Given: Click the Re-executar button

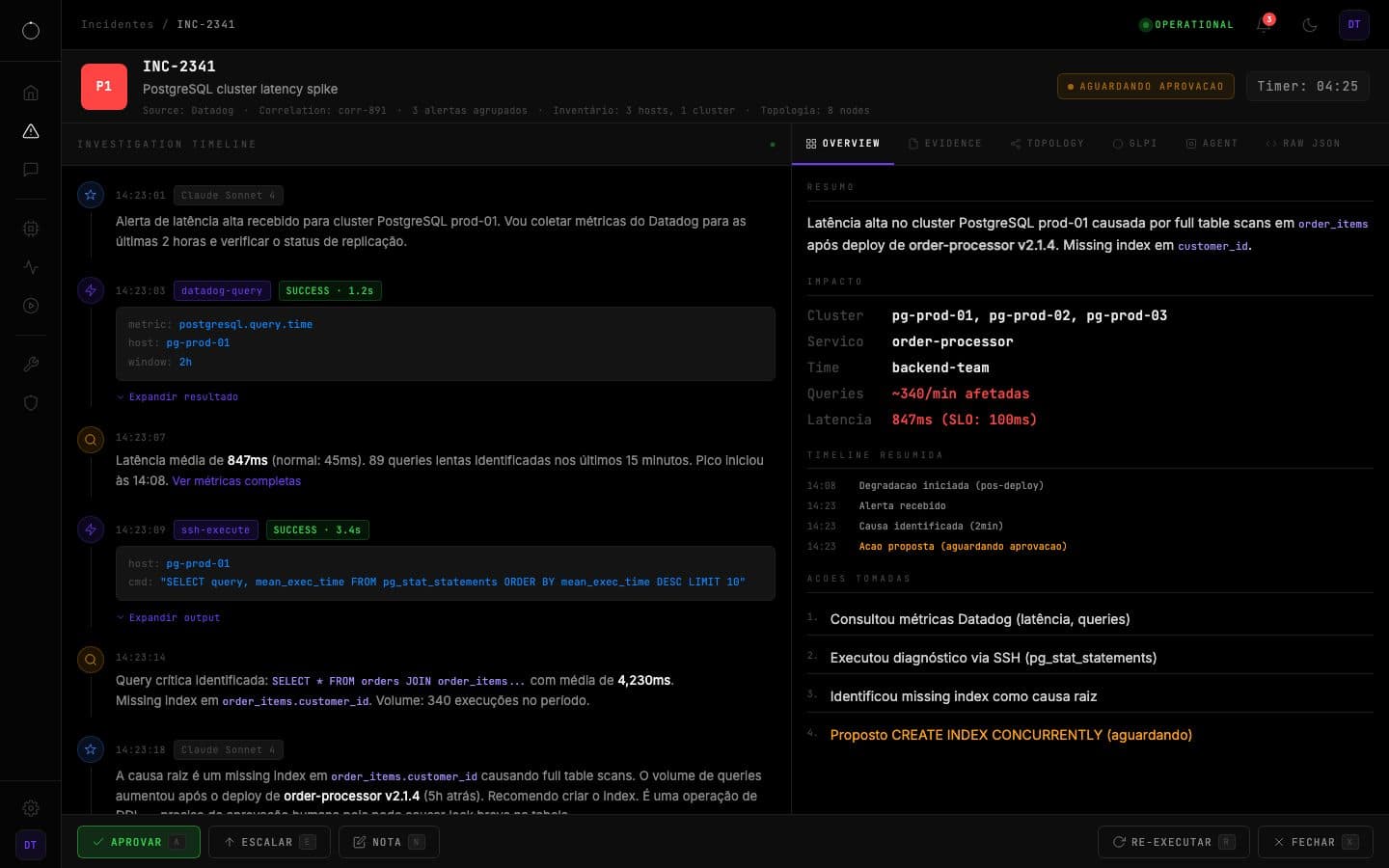Looking at the screenshot, I should point(1174,842).
